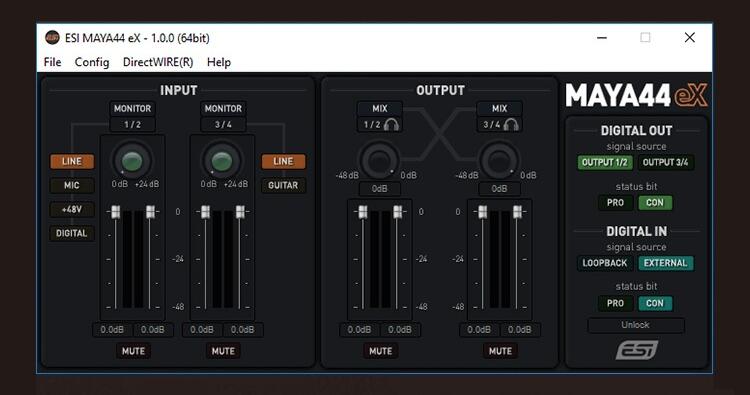Click the ESI logo in the right panel
The image size is (750, 395).
pyautogui.click(x=637, y=350)
